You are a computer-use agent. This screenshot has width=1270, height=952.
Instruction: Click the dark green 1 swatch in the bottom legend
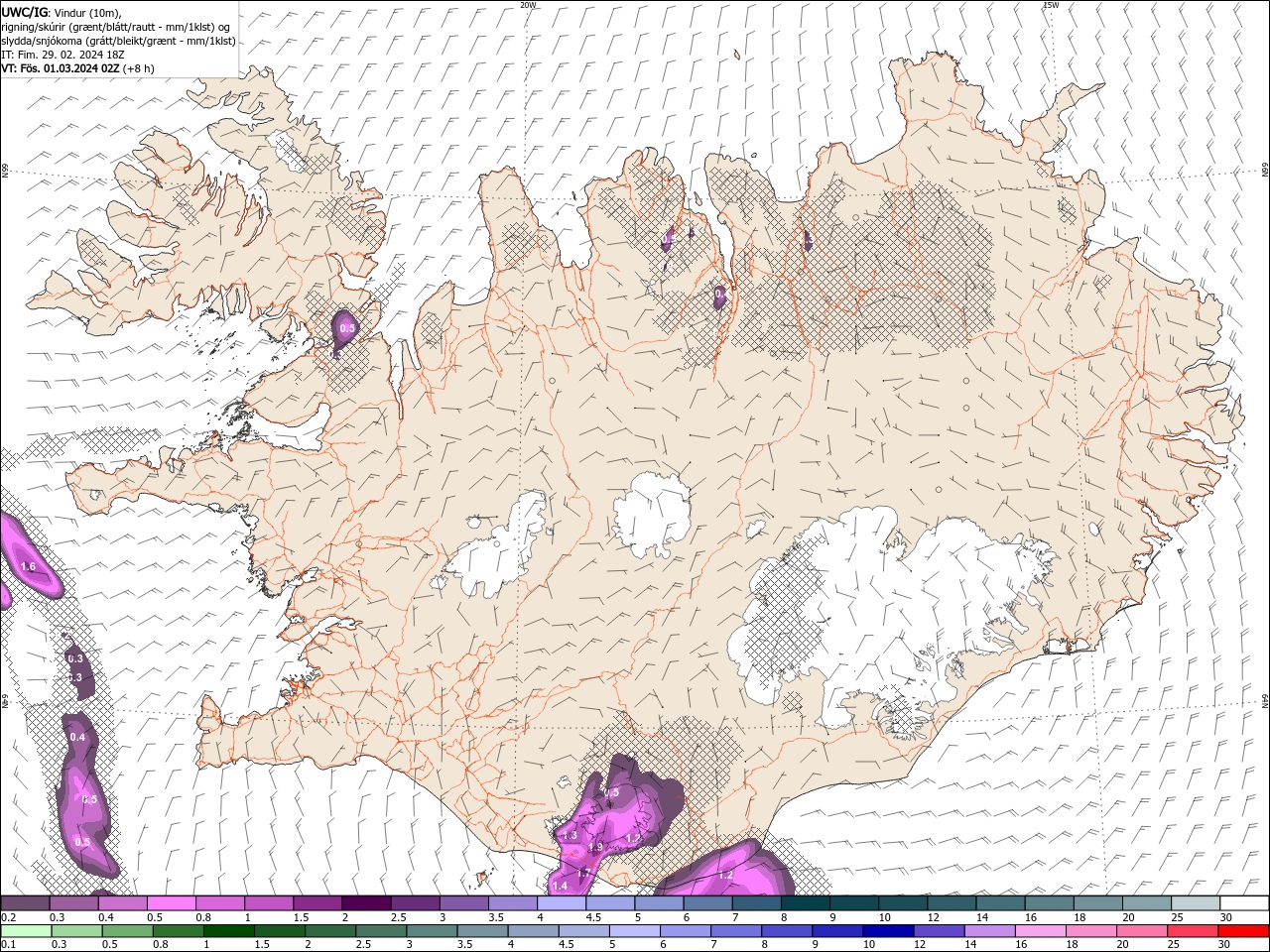pyautogui.click(x=228, y=931)
